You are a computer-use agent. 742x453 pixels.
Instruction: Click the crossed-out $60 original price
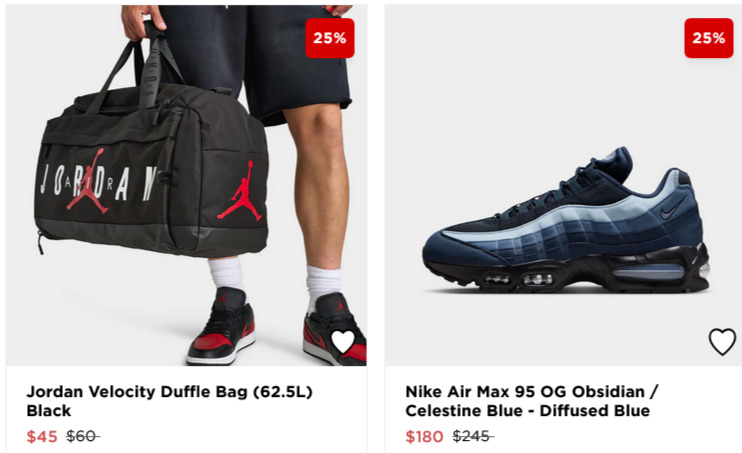pyautogui.click(x=83, y=436)
